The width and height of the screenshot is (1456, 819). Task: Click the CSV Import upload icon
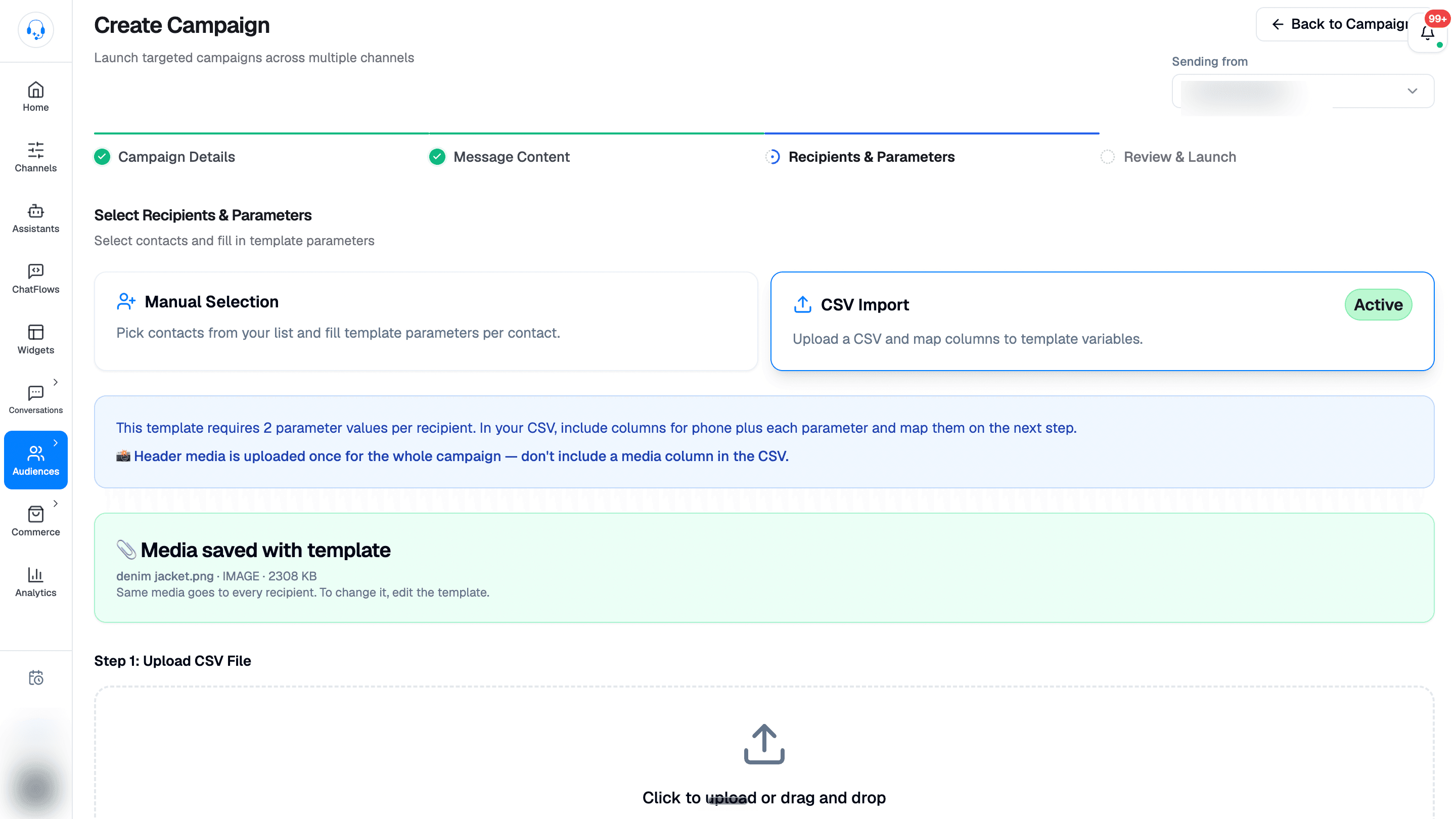coord(802,305)
